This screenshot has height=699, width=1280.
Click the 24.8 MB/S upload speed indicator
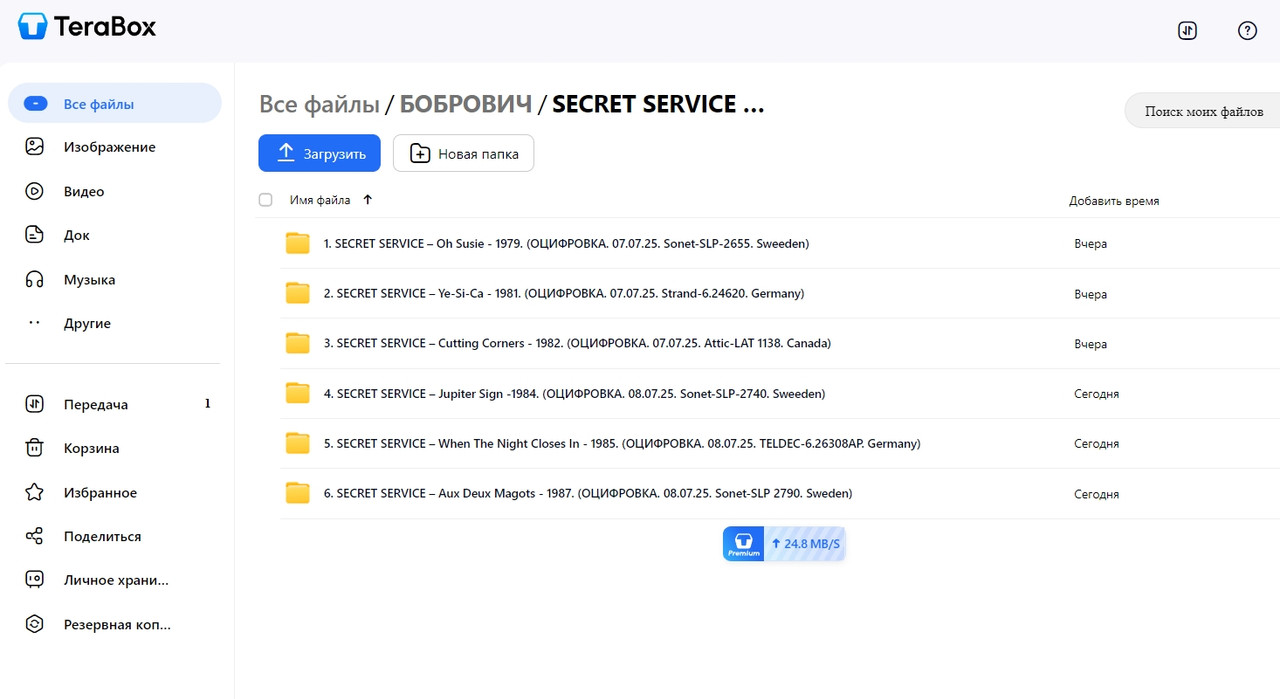tap(806, 544)
